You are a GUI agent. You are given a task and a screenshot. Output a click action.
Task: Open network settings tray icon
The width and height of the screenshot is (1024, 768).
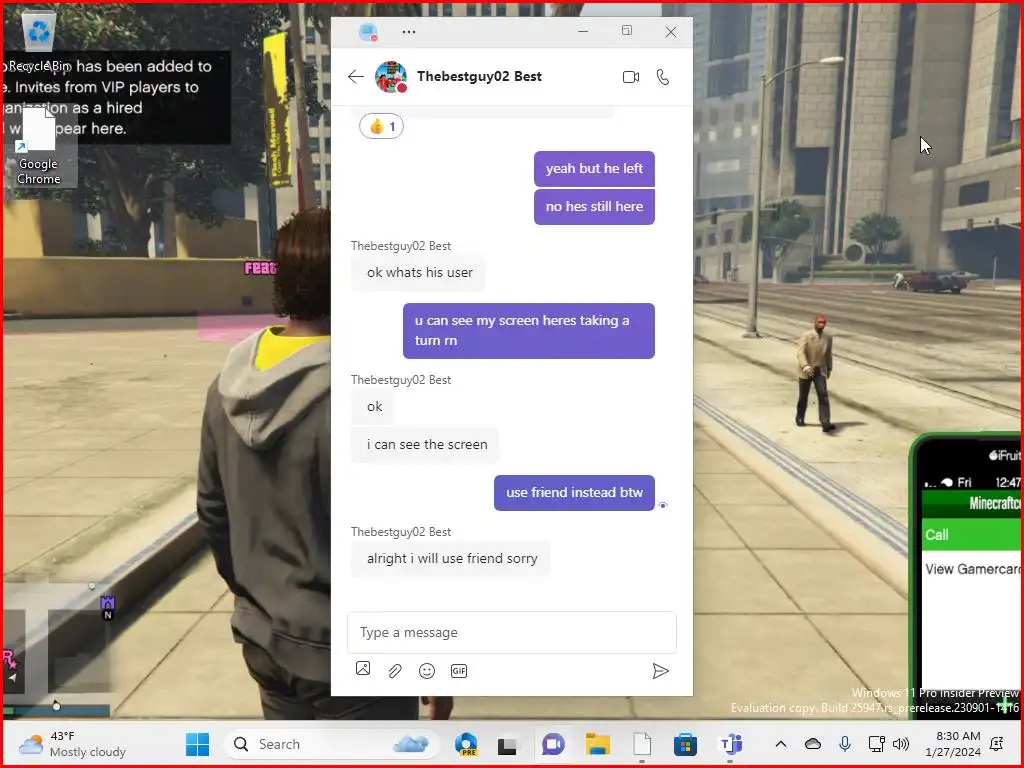coord(876,744)
